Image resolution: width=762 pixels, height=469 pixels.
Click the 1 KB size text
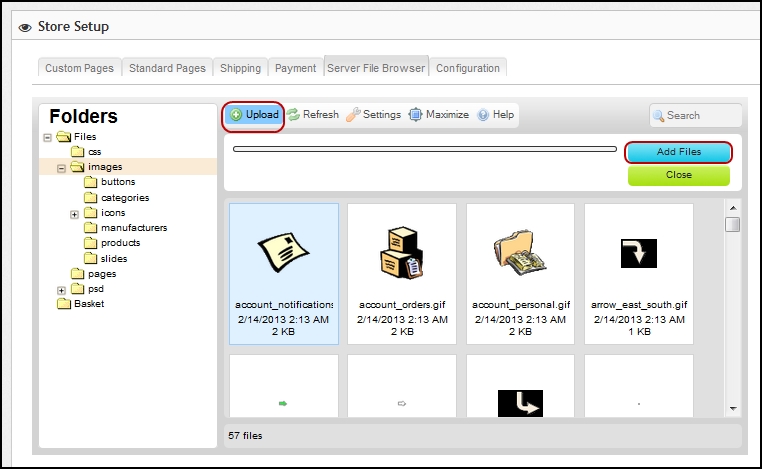pos(639,331)
